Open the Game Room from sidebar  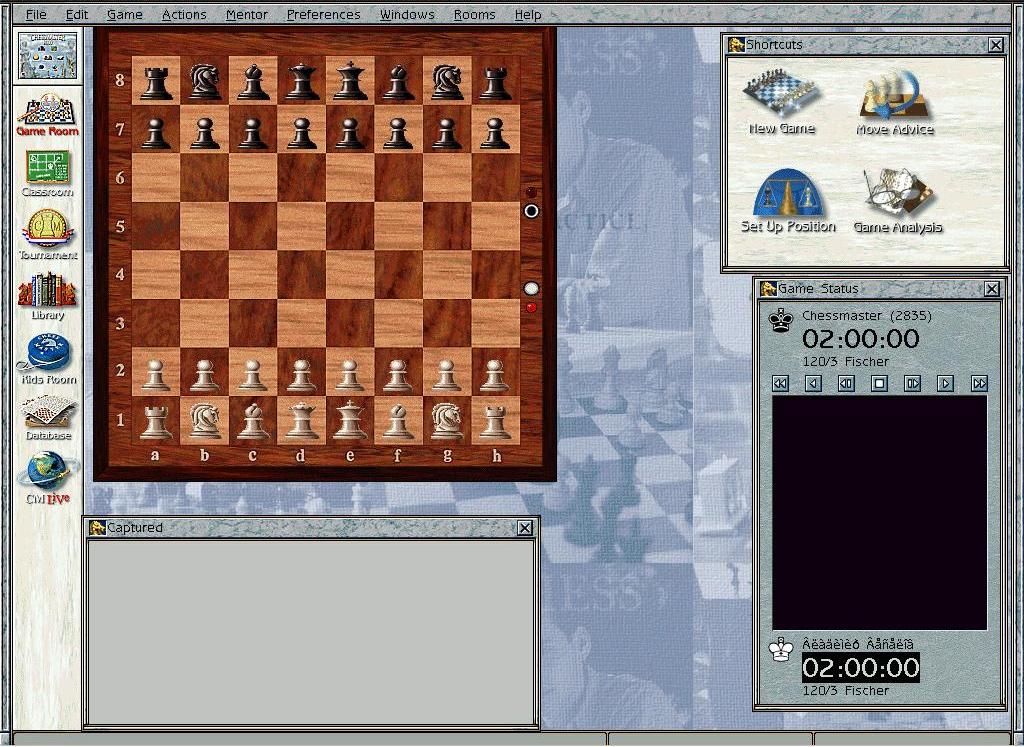tap(47, 112)
